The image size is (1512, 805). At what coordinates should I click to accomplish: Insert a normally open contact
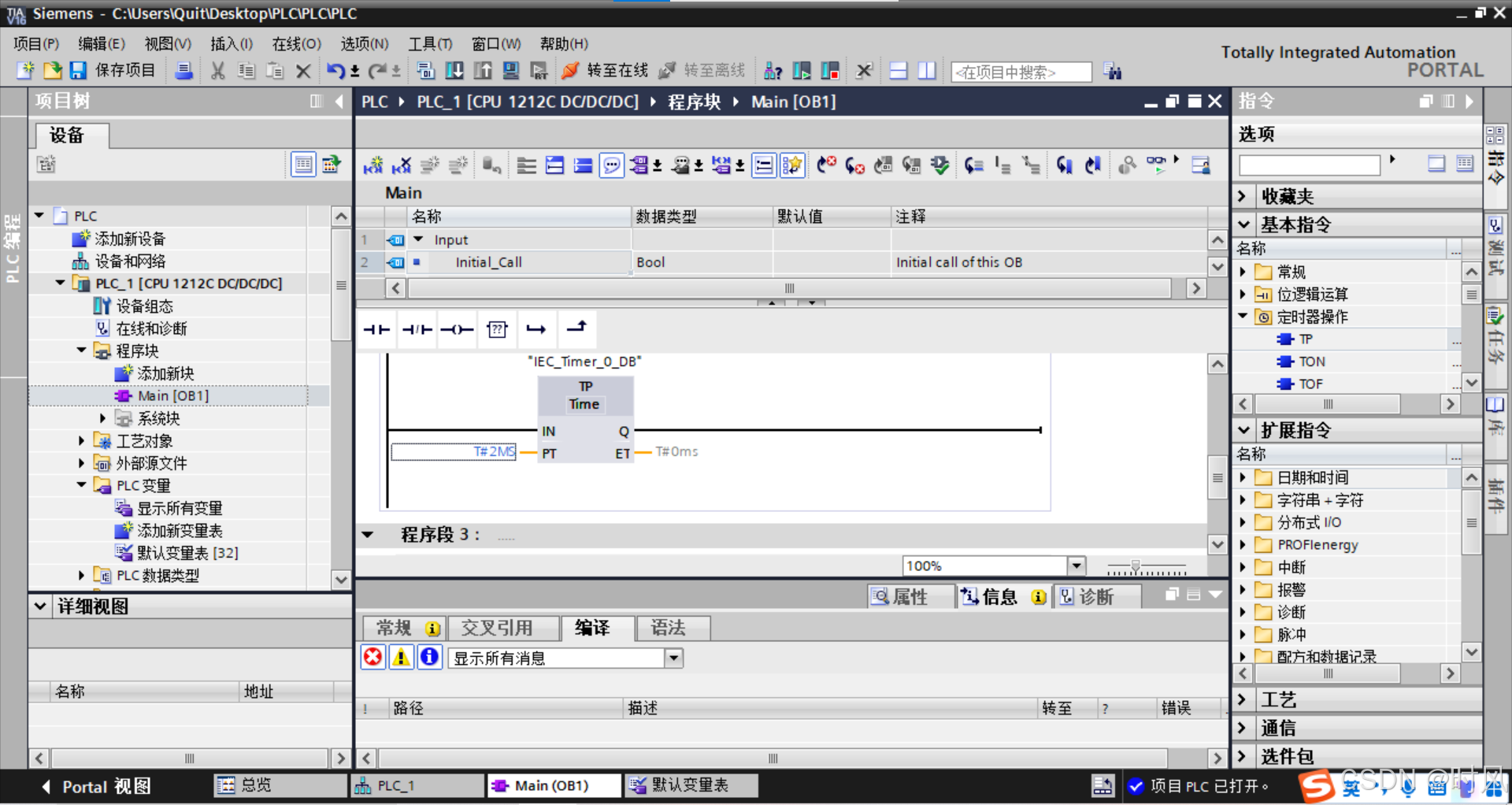coord(376,329)
